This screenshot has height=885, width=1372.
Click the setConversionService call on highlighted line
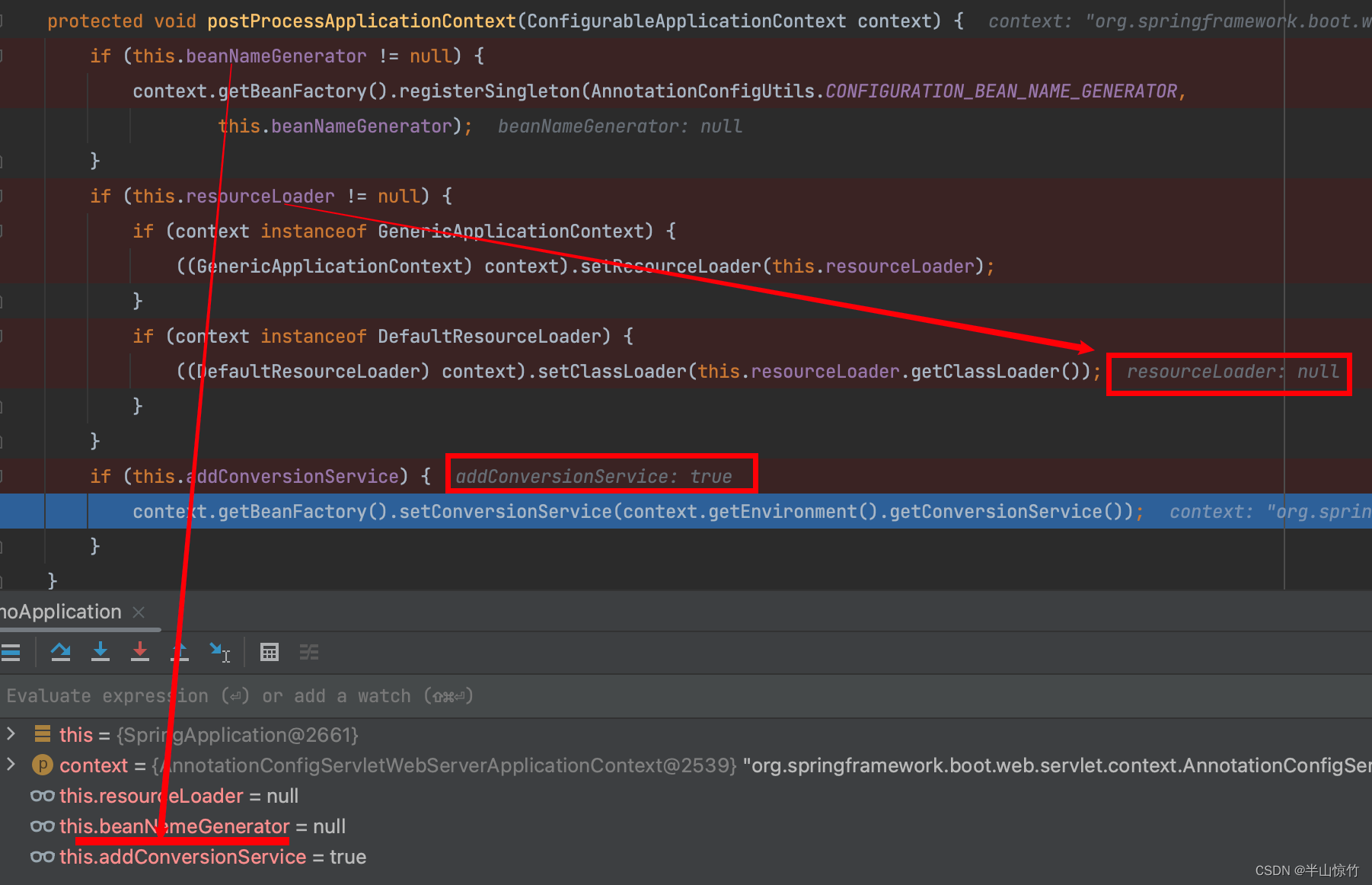pyautogui.click(x=506, y=512)
